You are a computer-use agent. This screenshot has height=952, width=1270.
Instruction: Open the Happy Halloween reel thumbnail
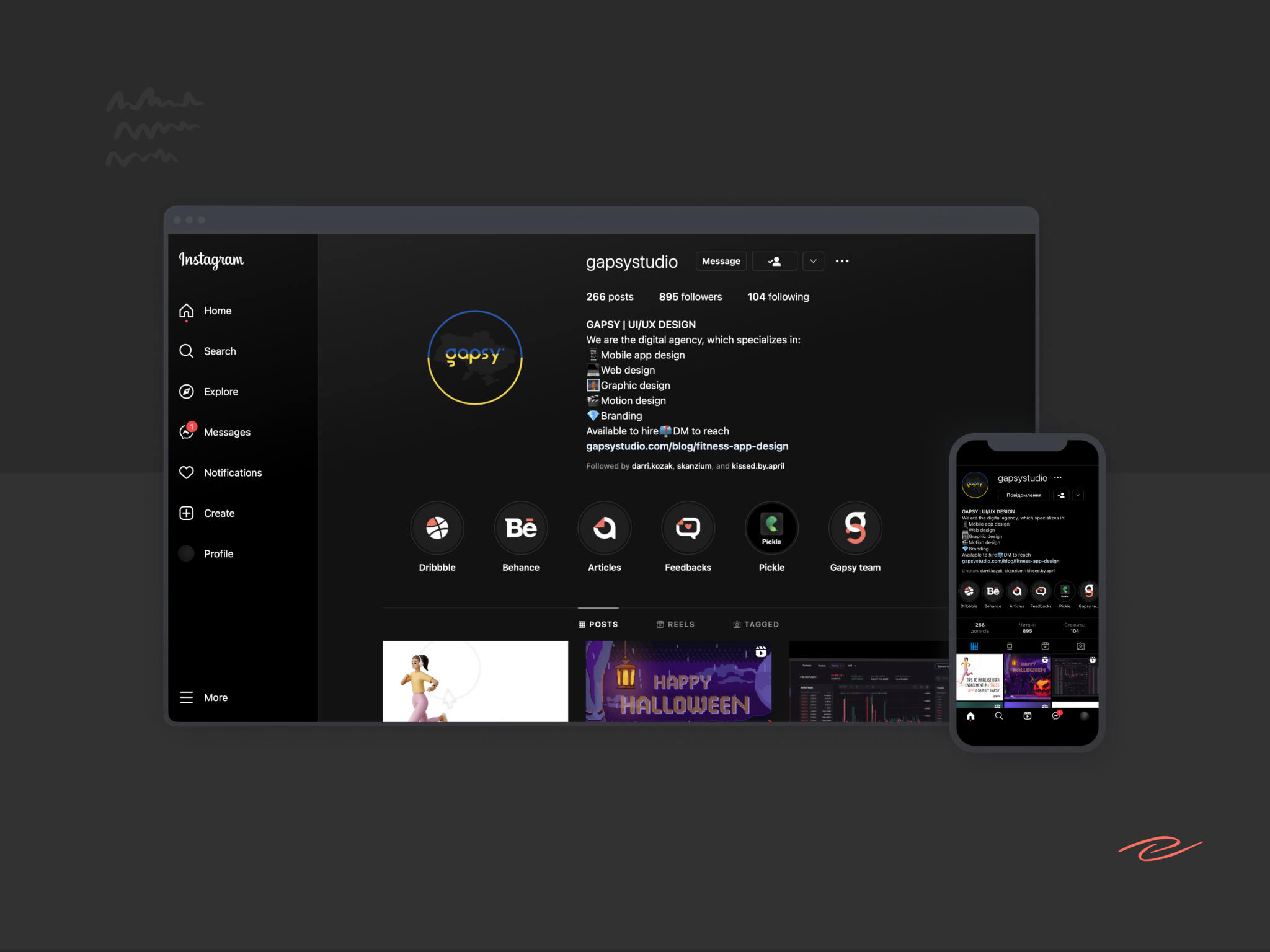[x=678, y=681]
